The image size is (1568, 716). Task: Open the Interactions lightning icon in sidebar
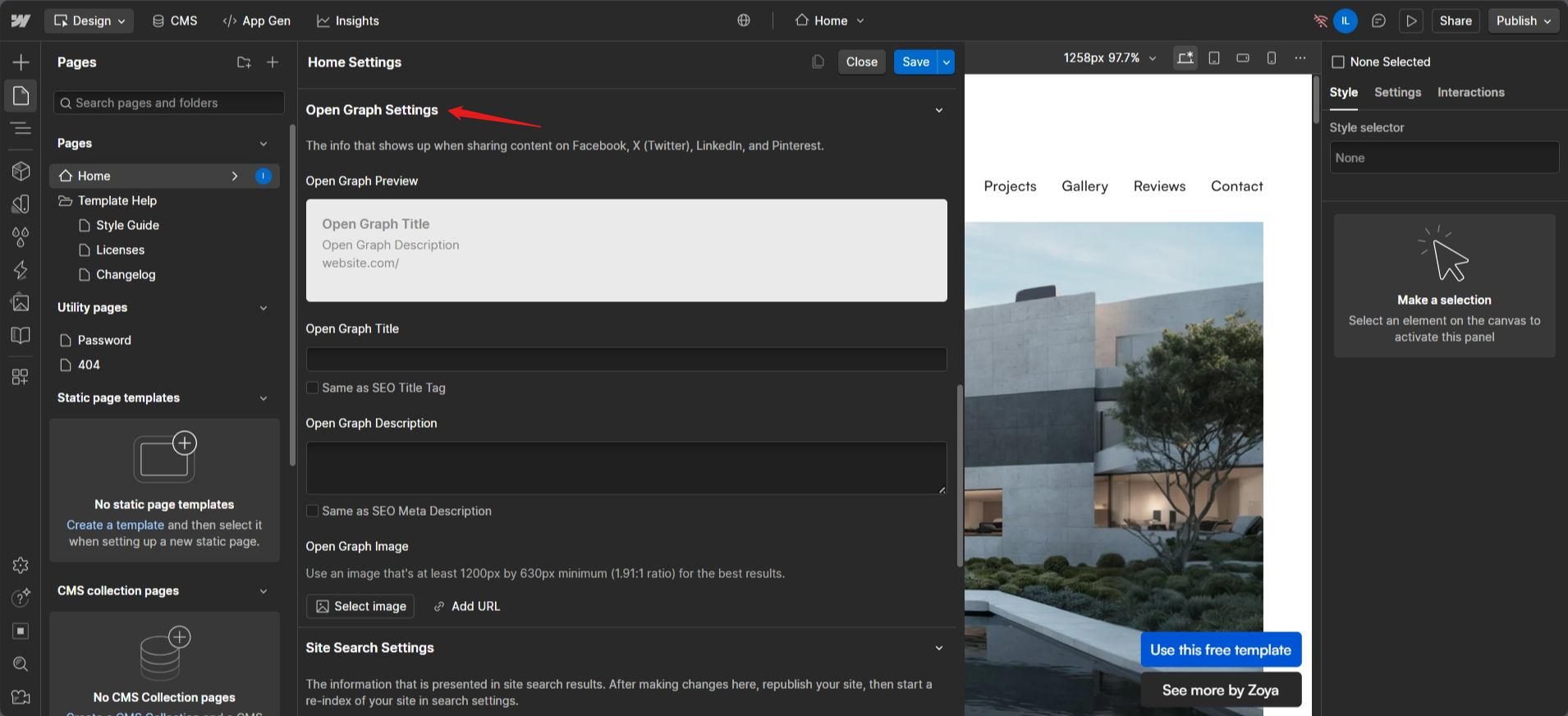tap(21, 269)
